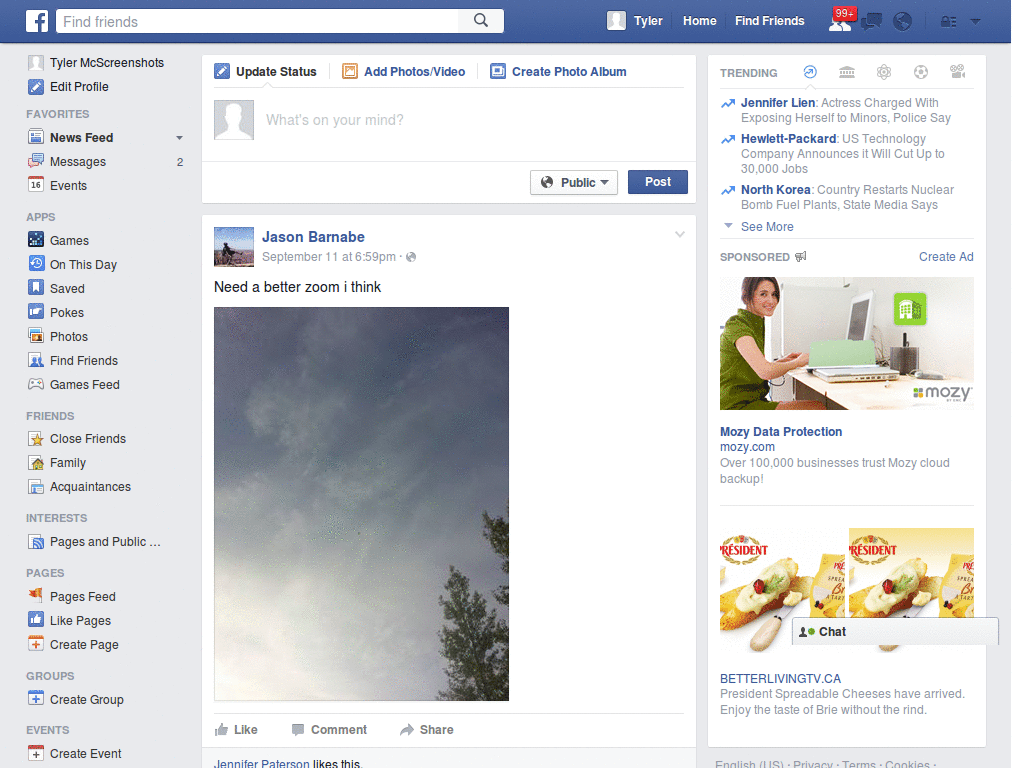Show Sports trending topics via soccer ball icon
The height and width of the screenshot is (768, 1024).
pos(921,72)
